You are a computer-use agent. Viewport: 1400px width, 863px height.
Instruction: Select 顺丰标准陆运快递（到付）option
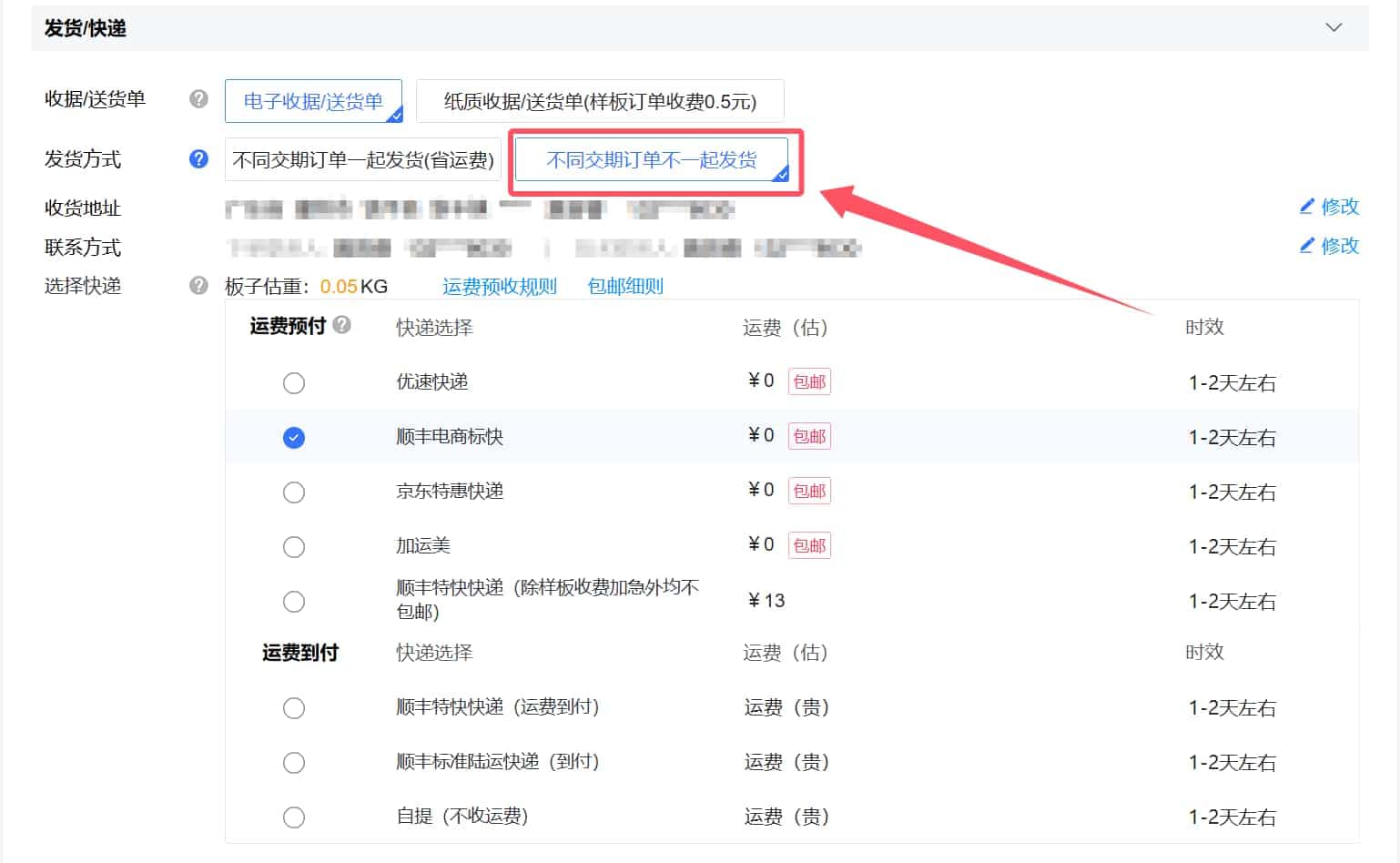[294, 762]
